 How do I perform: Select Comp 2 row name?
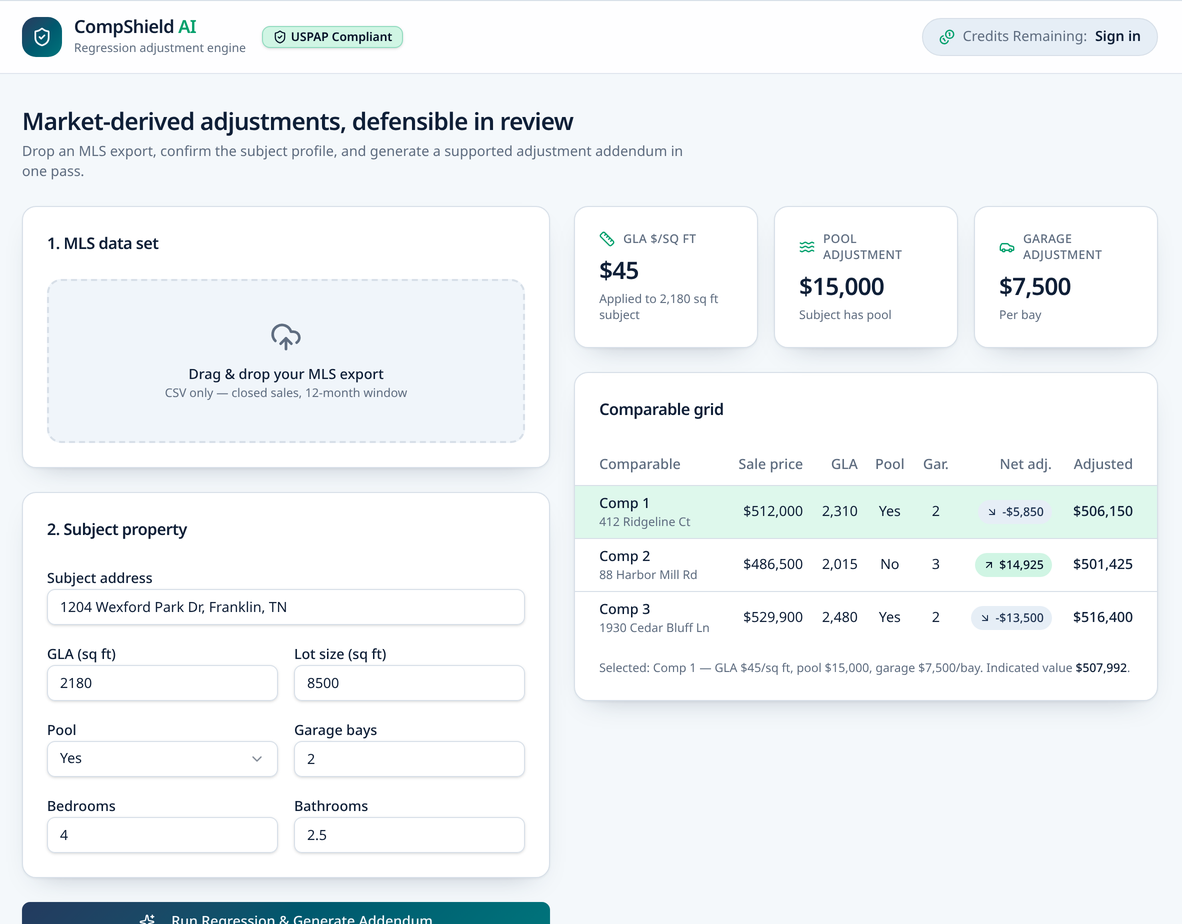624,556
